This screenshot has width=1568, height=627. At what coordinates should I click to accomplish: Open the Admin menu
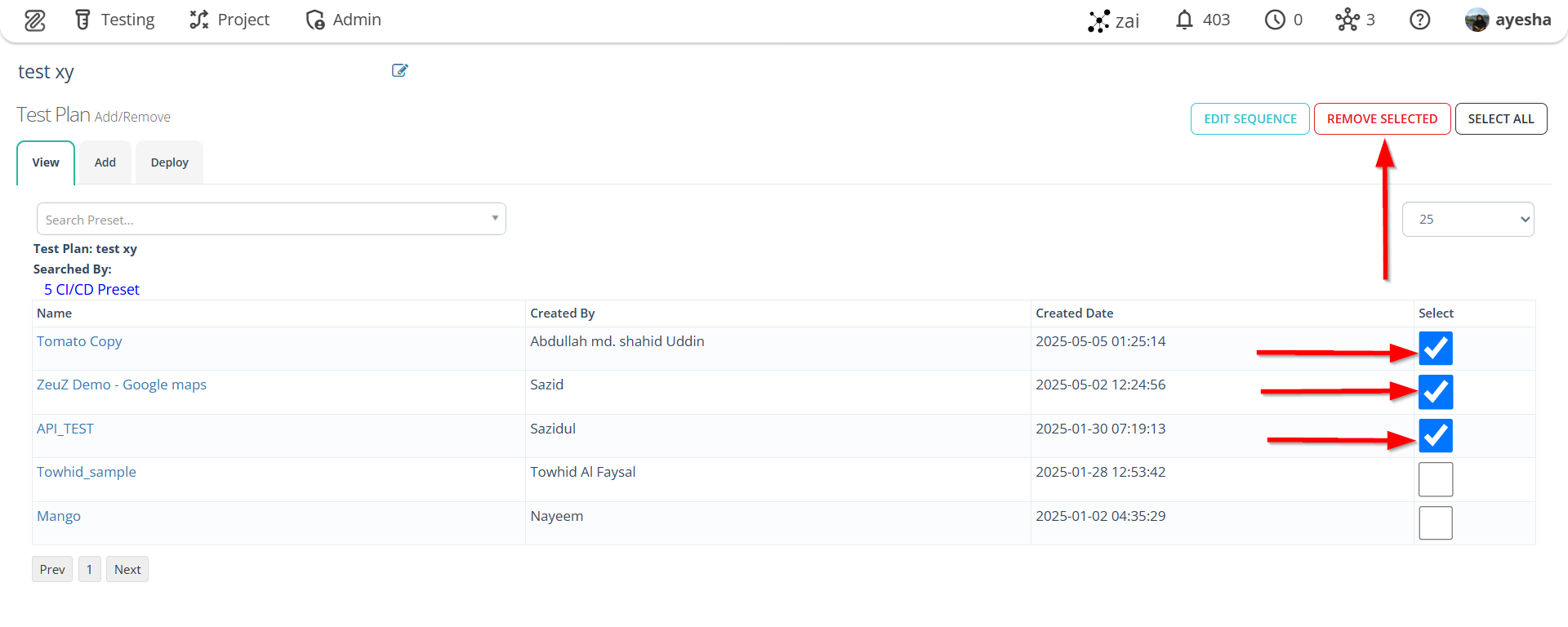click(x=343, y=20)
